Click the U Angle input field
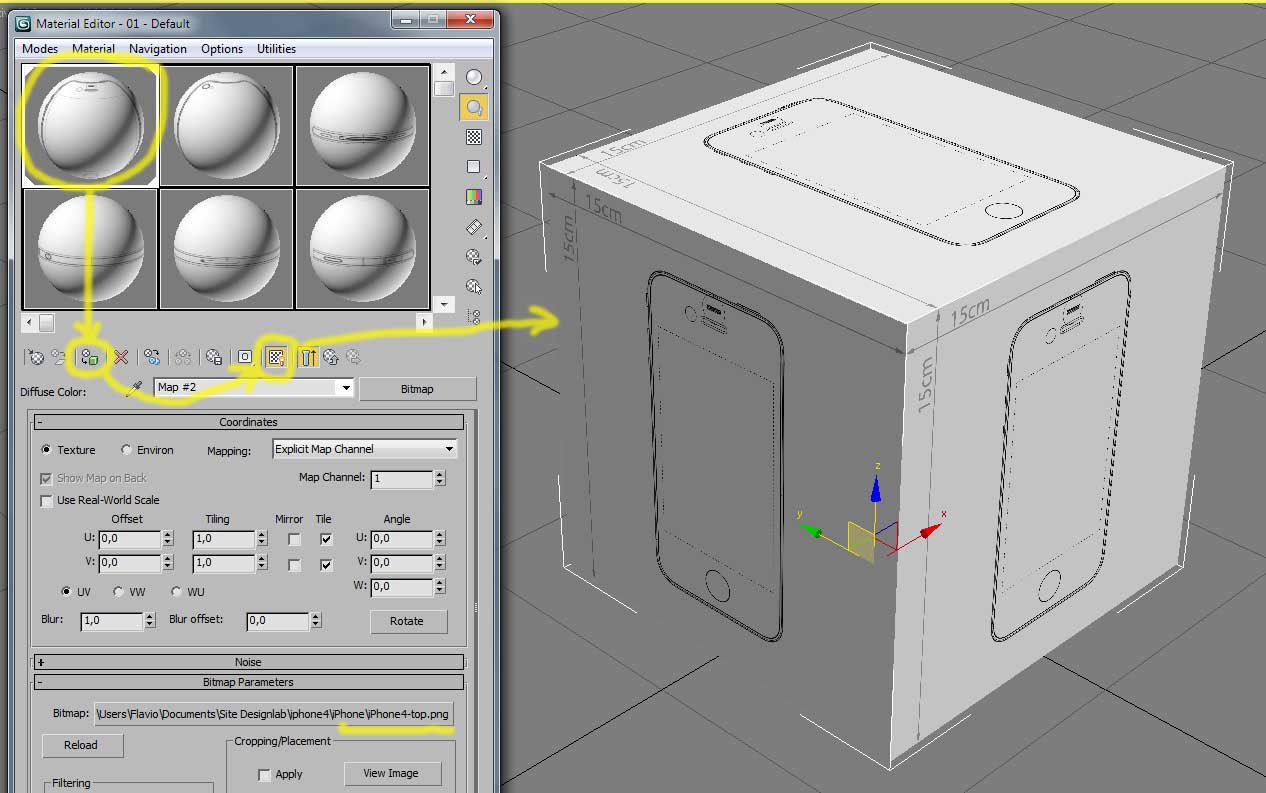Image resolution: width=1266 pixels, height=793 pixels. tap(401, 538)
